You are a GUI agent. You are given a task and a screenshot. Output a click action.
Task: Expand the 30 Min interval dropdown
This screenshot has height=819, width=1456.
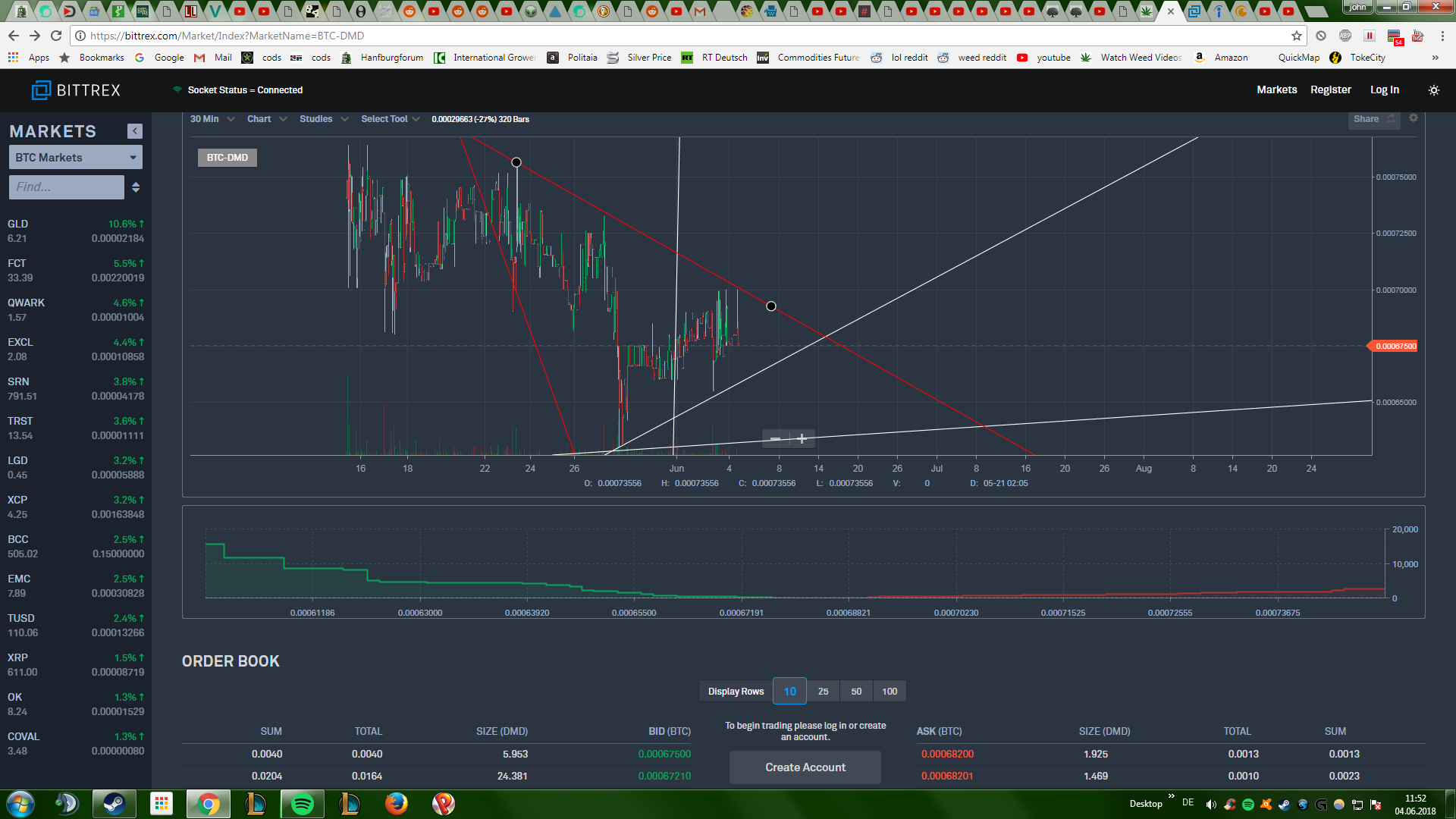click(x=212, y=119)
